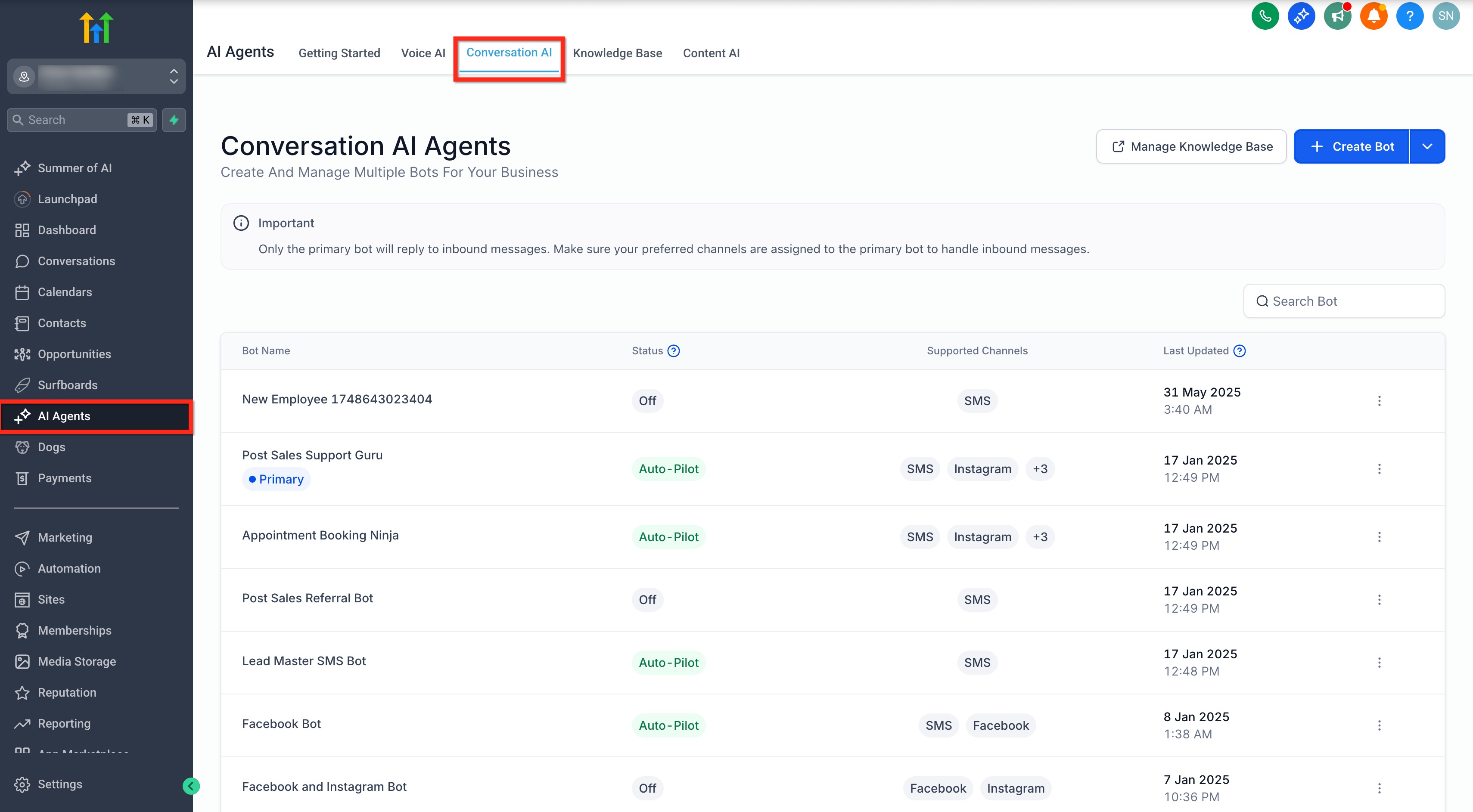Viewport: 1473px width, 812px height.
Task: Expand +3 channels for Appointment Booking Ninja
Action: (x=1040, y=536)
